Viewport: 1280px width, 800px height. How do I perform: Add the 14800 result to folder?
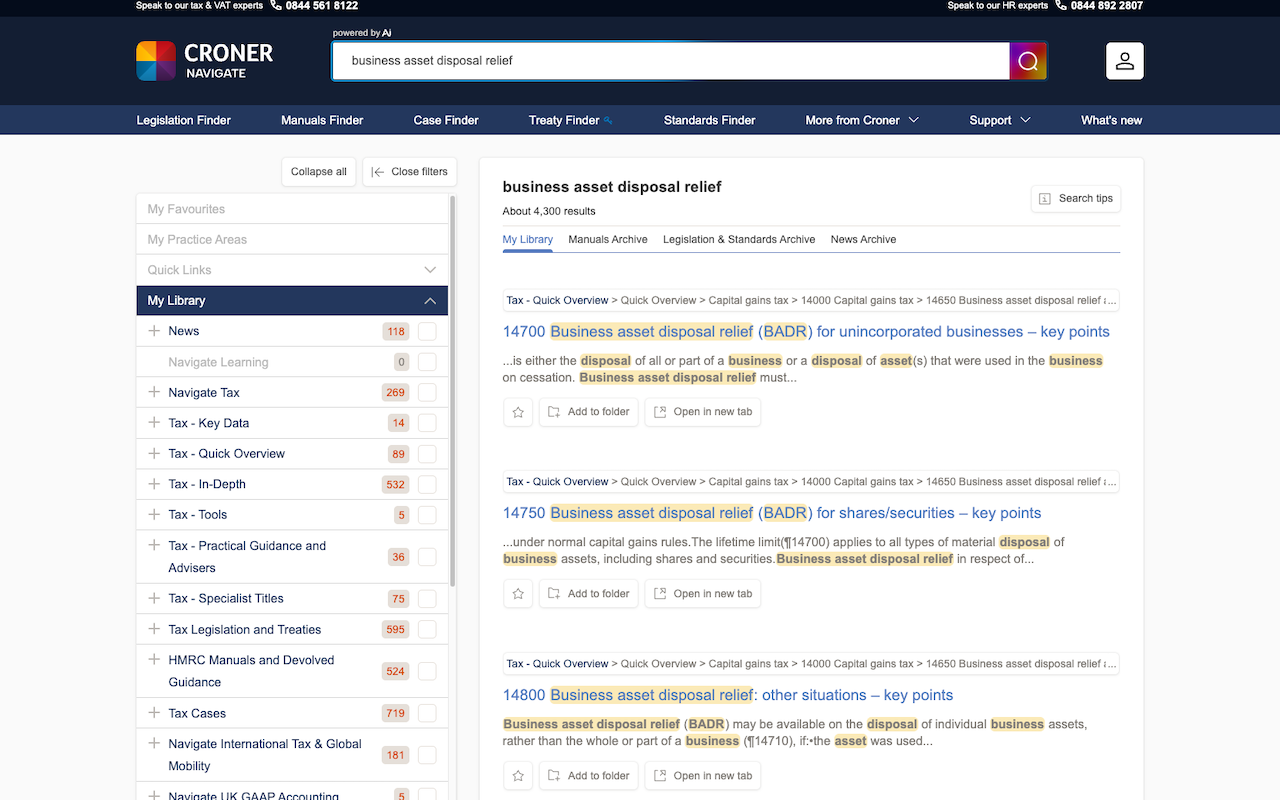(x=588, y=776)
